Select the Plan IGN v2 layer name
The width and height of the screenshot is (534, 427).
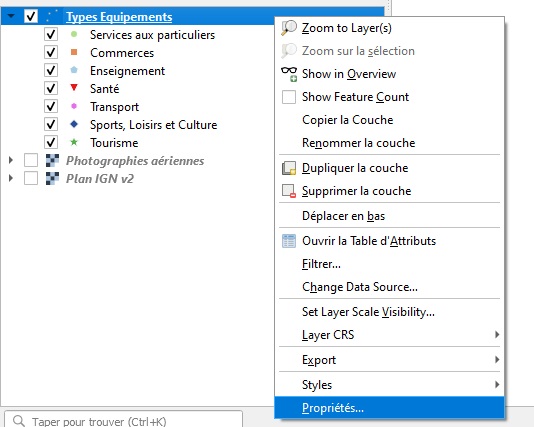(100, 179)
